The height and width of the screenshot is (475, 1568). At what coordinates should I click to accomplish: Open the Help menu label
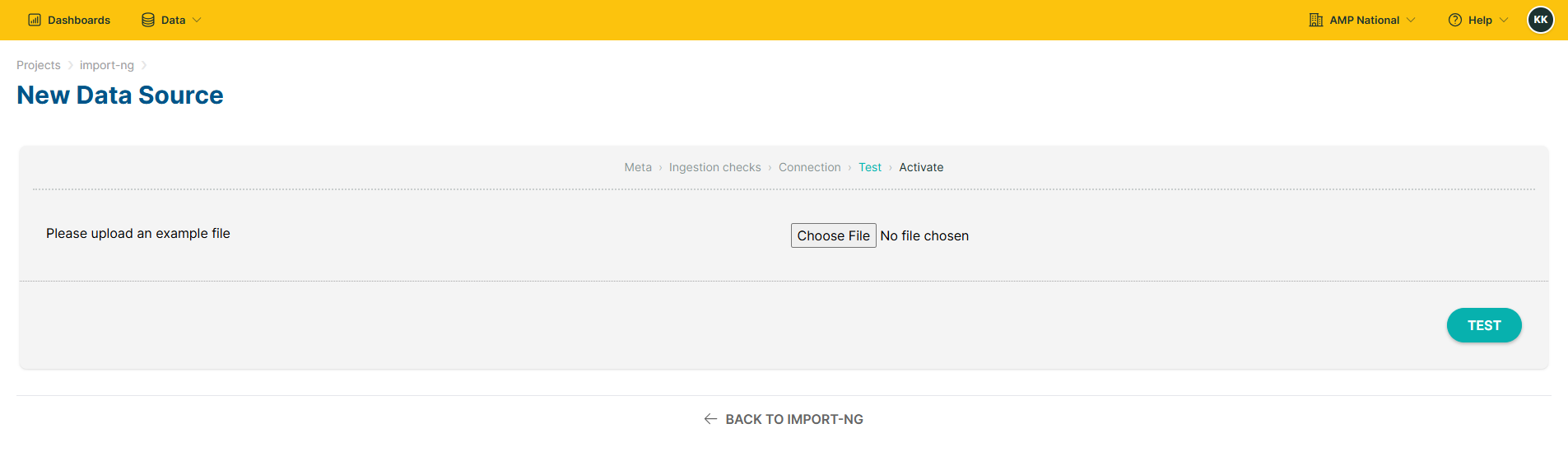[1480, 20]
